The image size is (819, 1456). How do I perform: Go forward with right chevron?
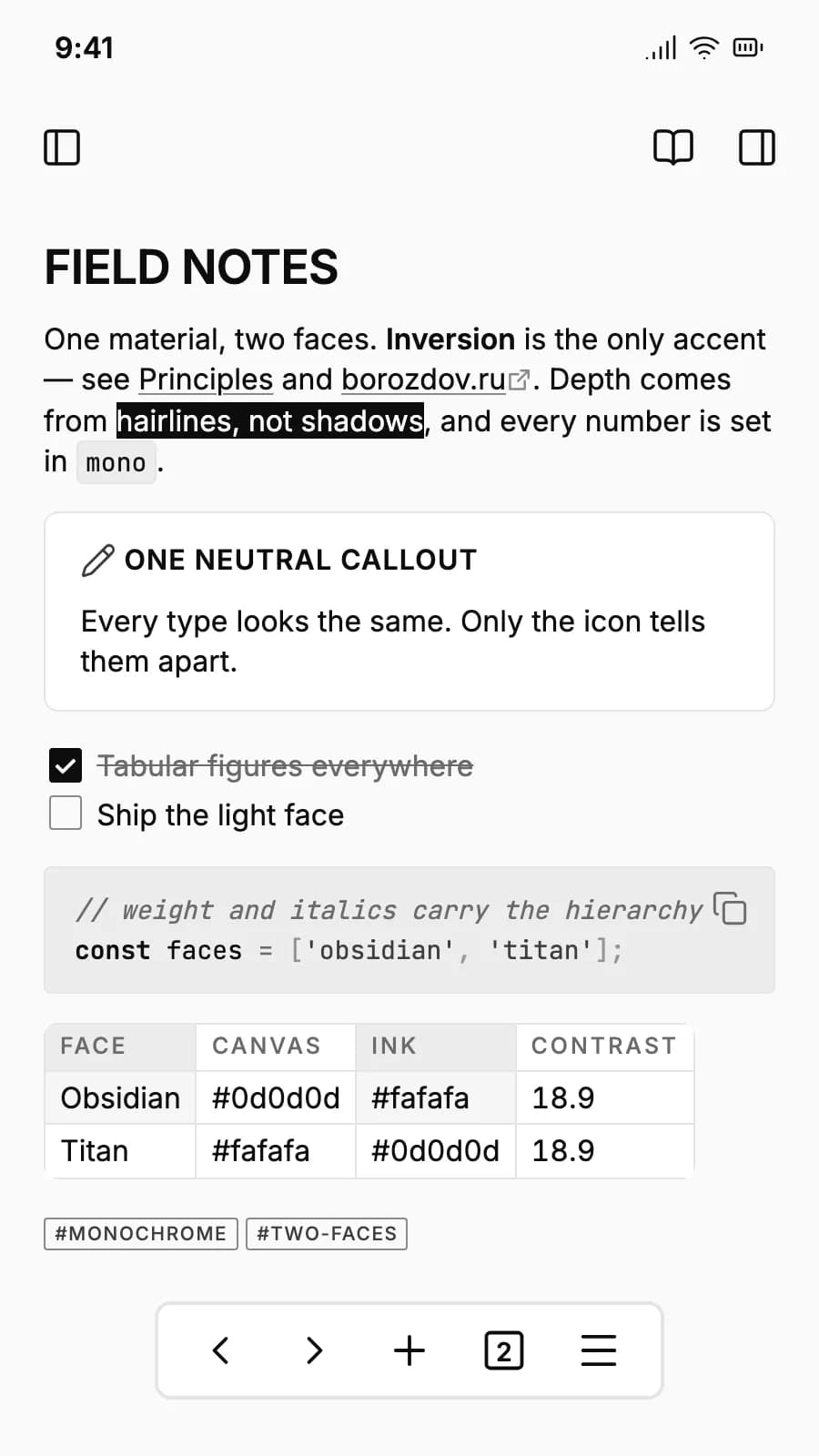315,1350
